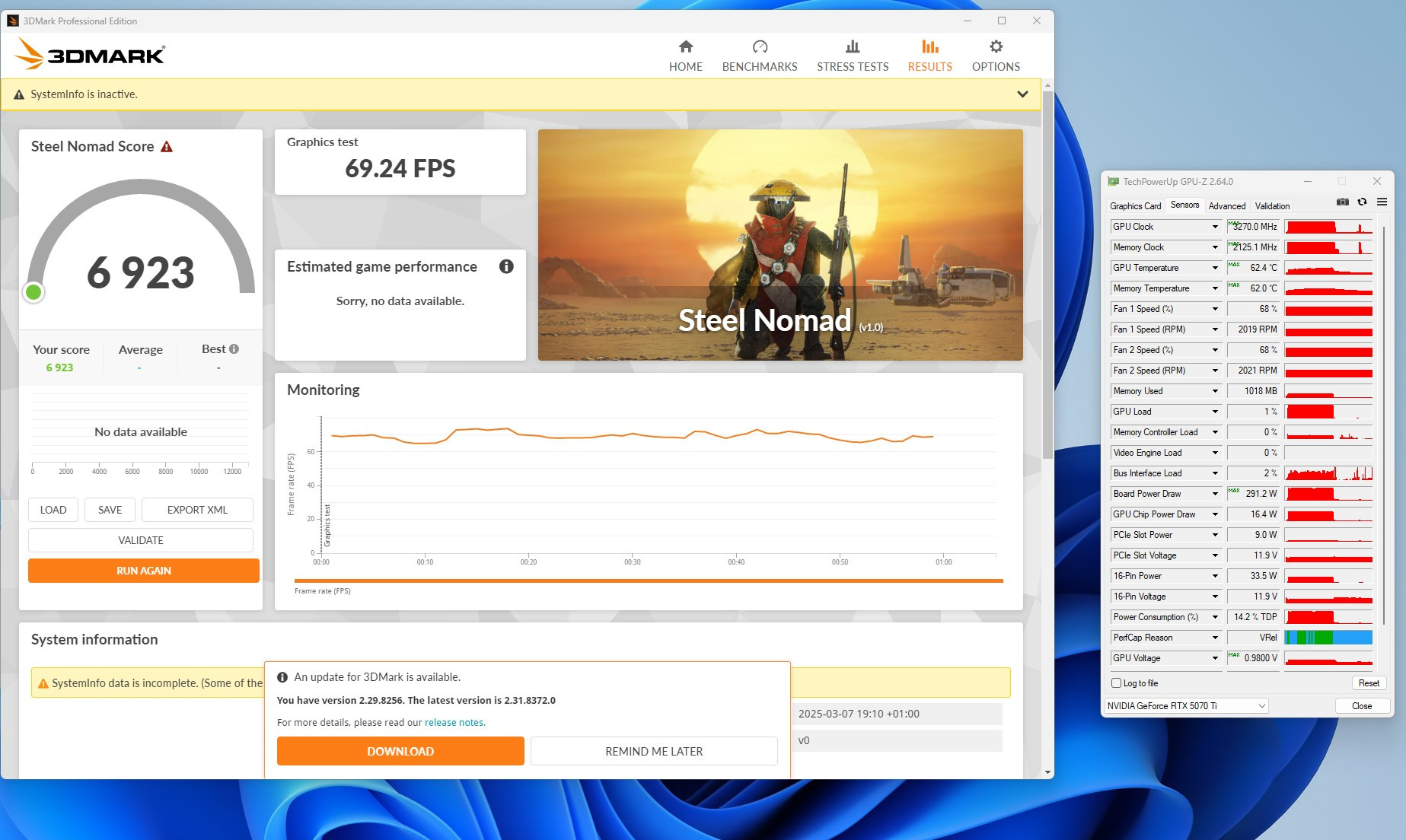
Task: Click the SystemInfo data incomplete warning icon
Action: [43, 683]
